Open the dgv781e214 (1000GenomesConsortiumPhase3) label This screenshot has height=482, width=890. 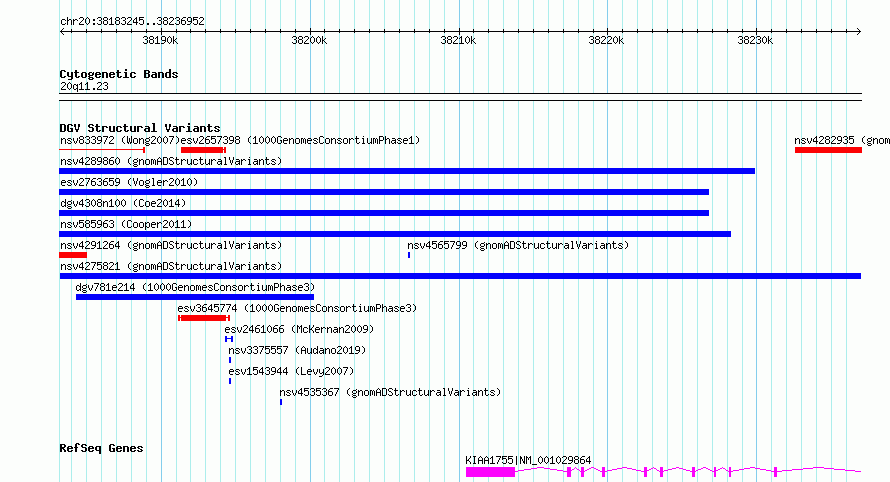195,287
